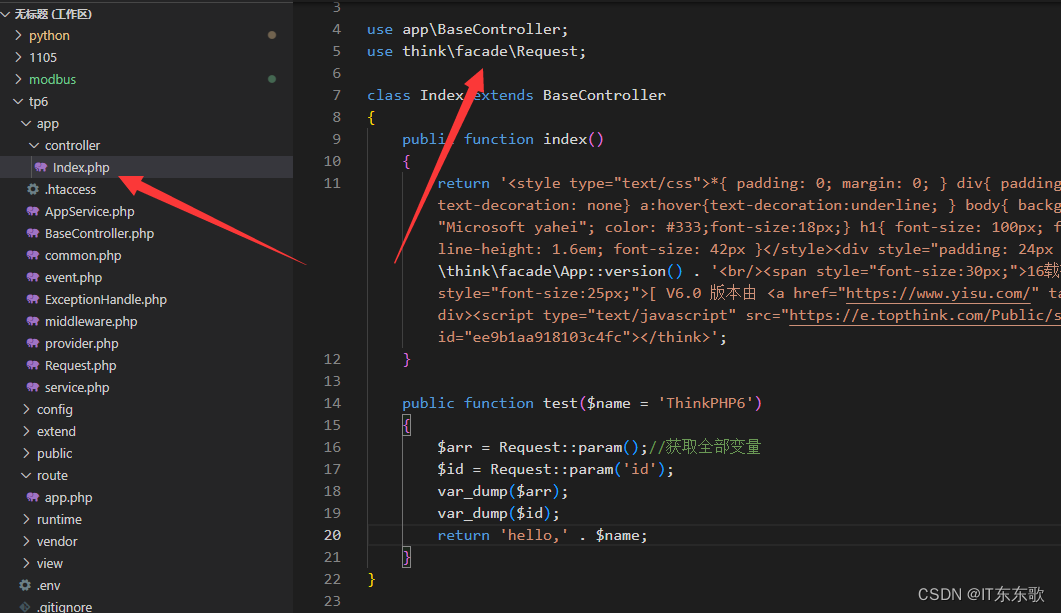Open the .gitignore file

[x=64, y=607]
